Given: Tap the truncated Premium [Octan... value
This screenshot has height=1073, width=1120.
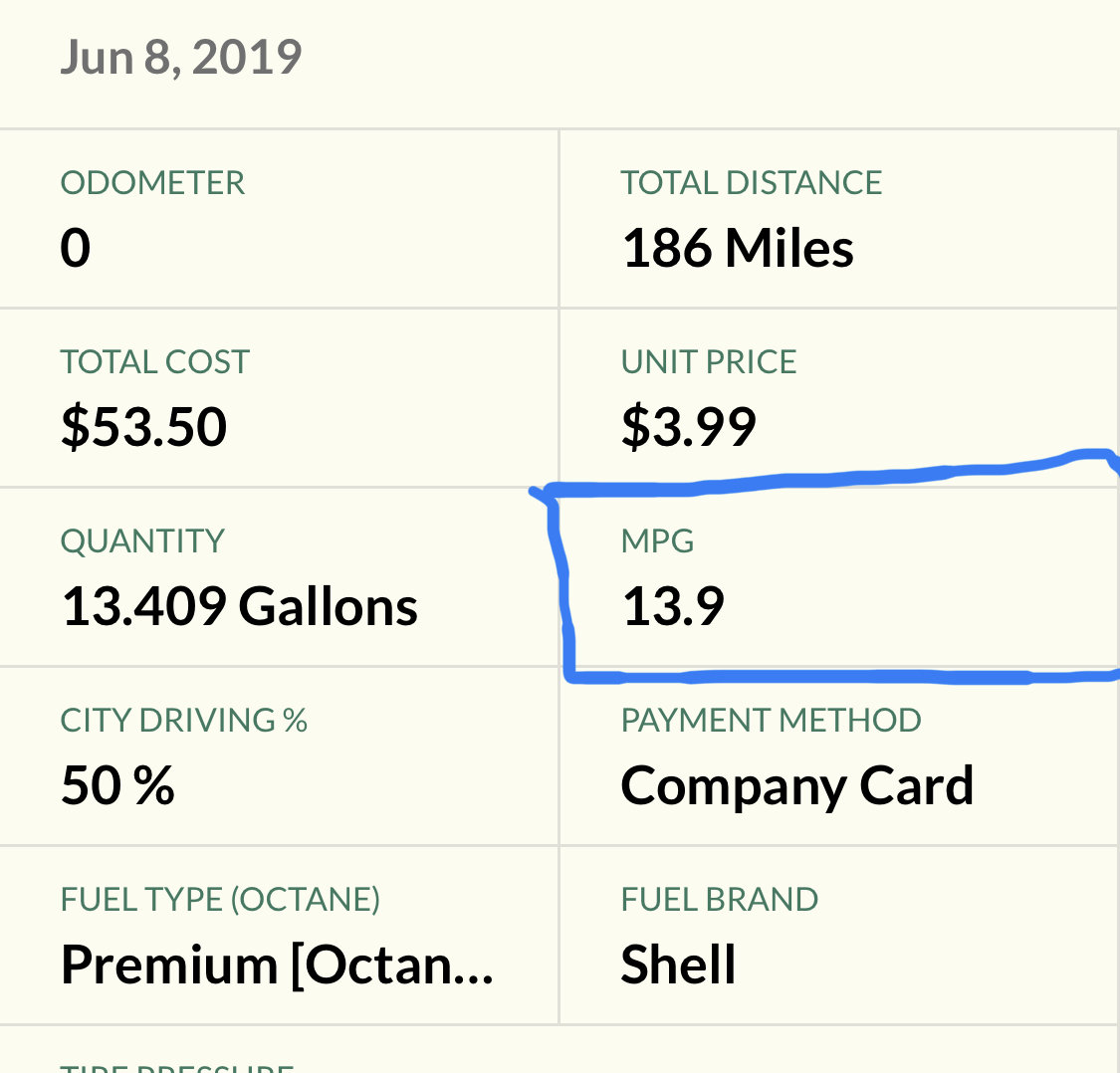Looking at the screenshot, I should [x=277, y=966].
